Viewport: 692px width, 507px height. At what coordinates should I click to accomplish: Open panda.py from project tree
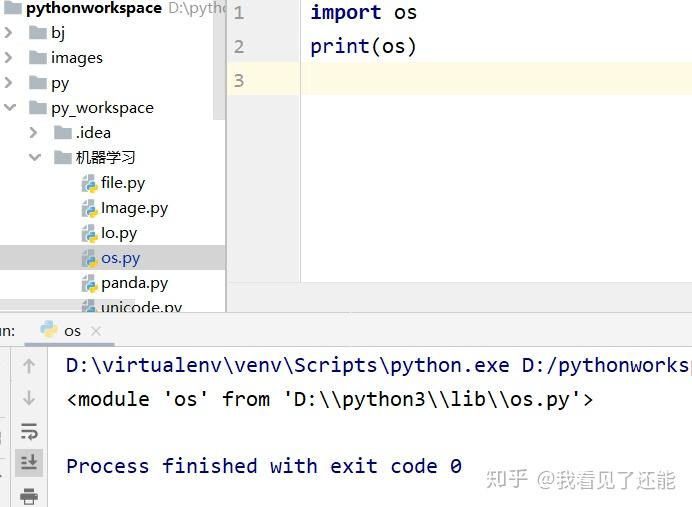tap(134, 283)
